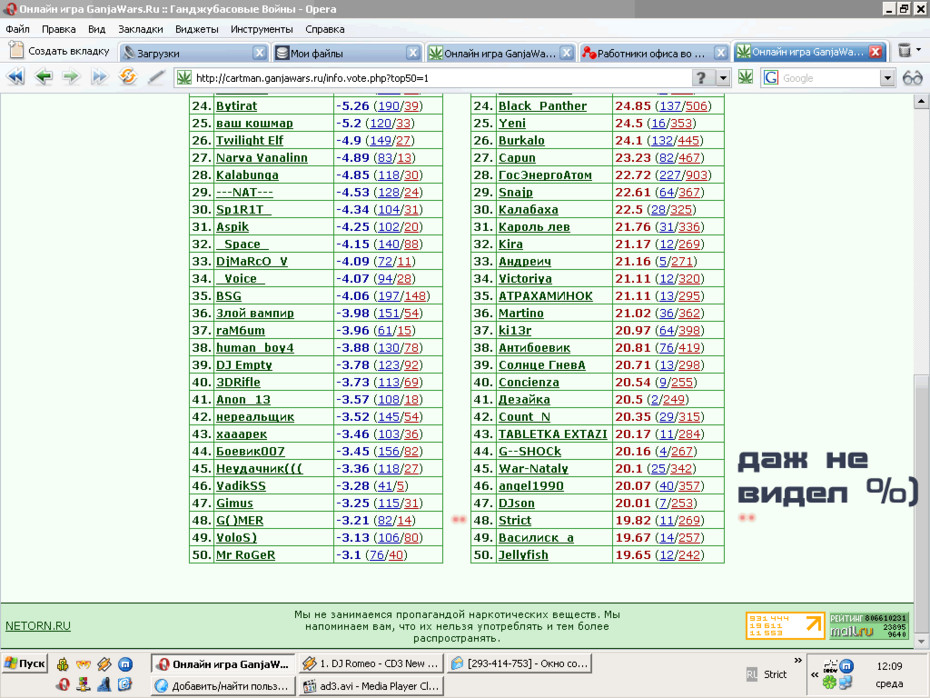Click the ganja leaf icon beside search box
Screen dimensions: 930x698
(x=746, y=77)
